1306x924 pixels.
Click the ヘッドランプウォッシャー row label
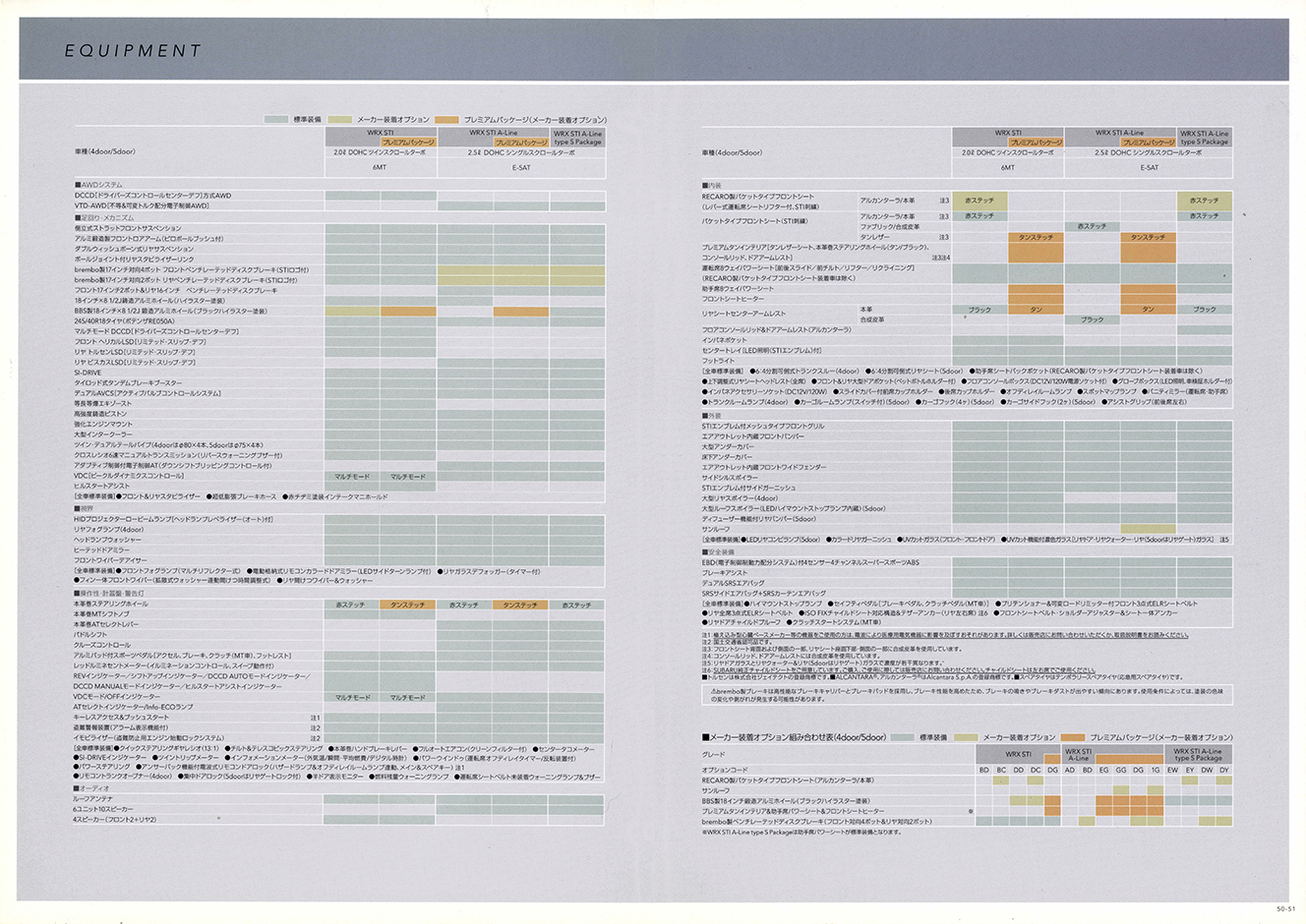tap(107, 540)
